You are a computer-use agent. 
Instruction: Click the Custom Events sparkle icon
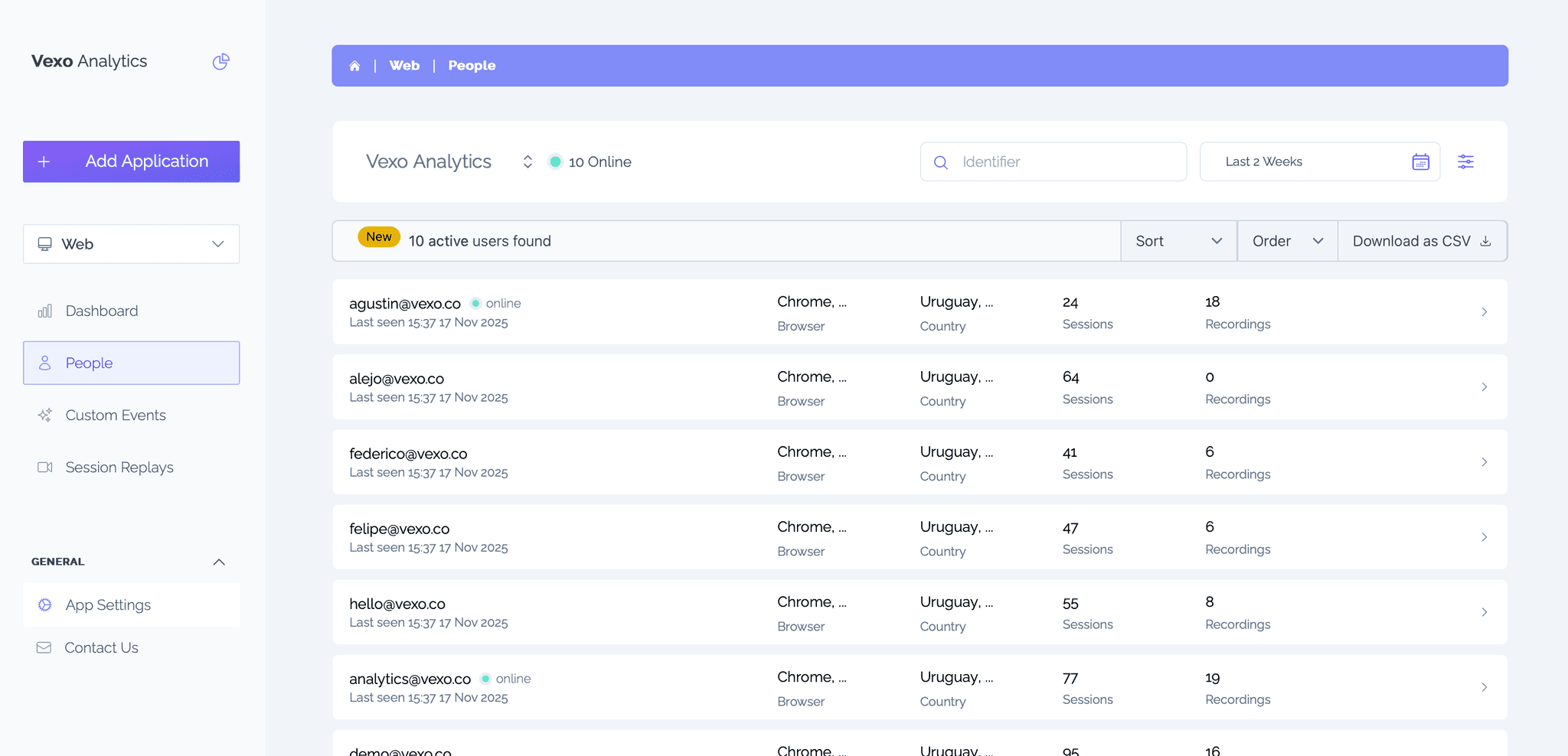point(45,415)
